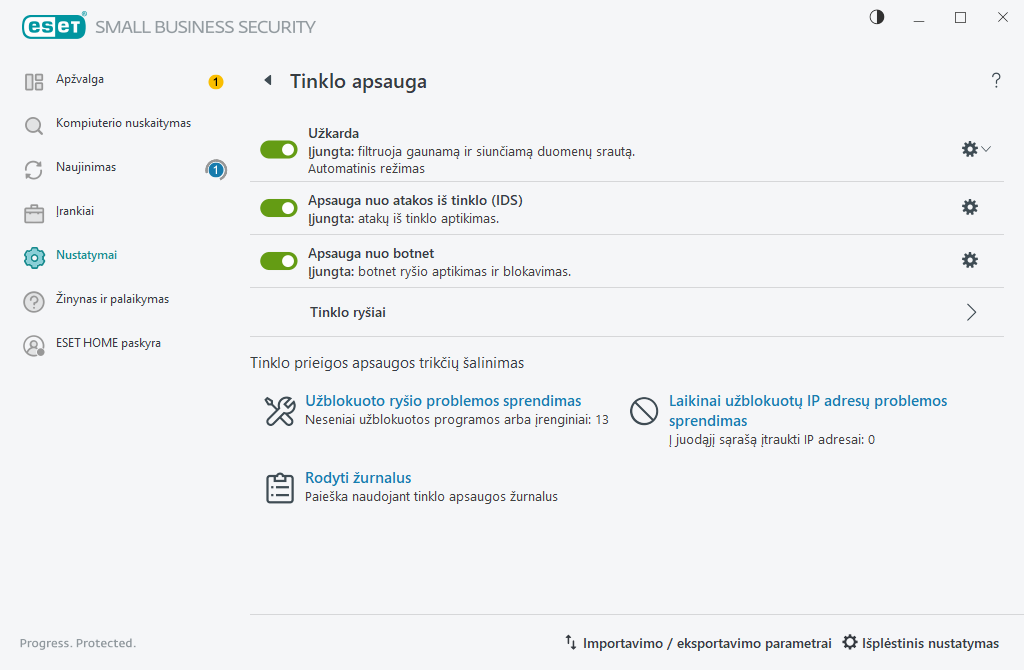Open the Apžvalga overview icon in sidebar

[x=34, y=82]
